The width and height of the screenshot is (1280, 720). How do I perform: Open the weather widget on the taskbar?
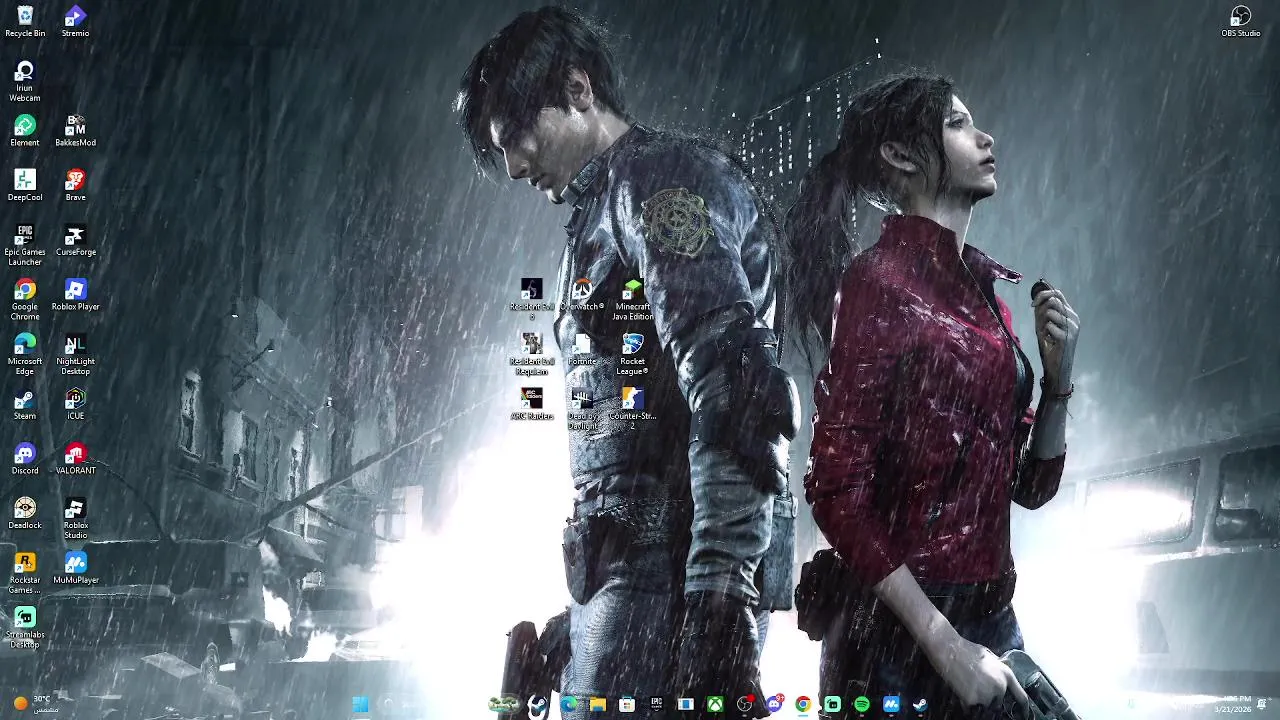point(35,704)
